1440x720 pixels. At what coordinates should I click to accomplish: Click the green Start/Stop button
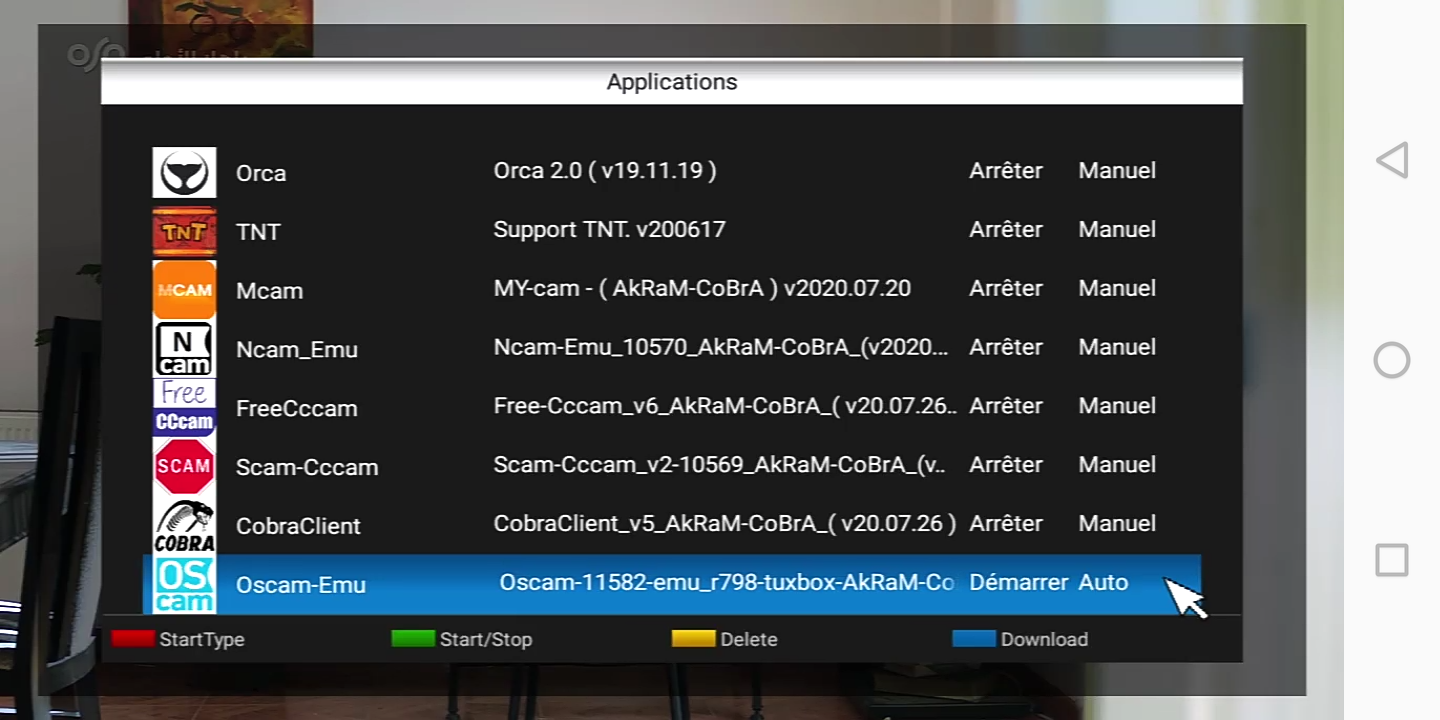(413, 638)
